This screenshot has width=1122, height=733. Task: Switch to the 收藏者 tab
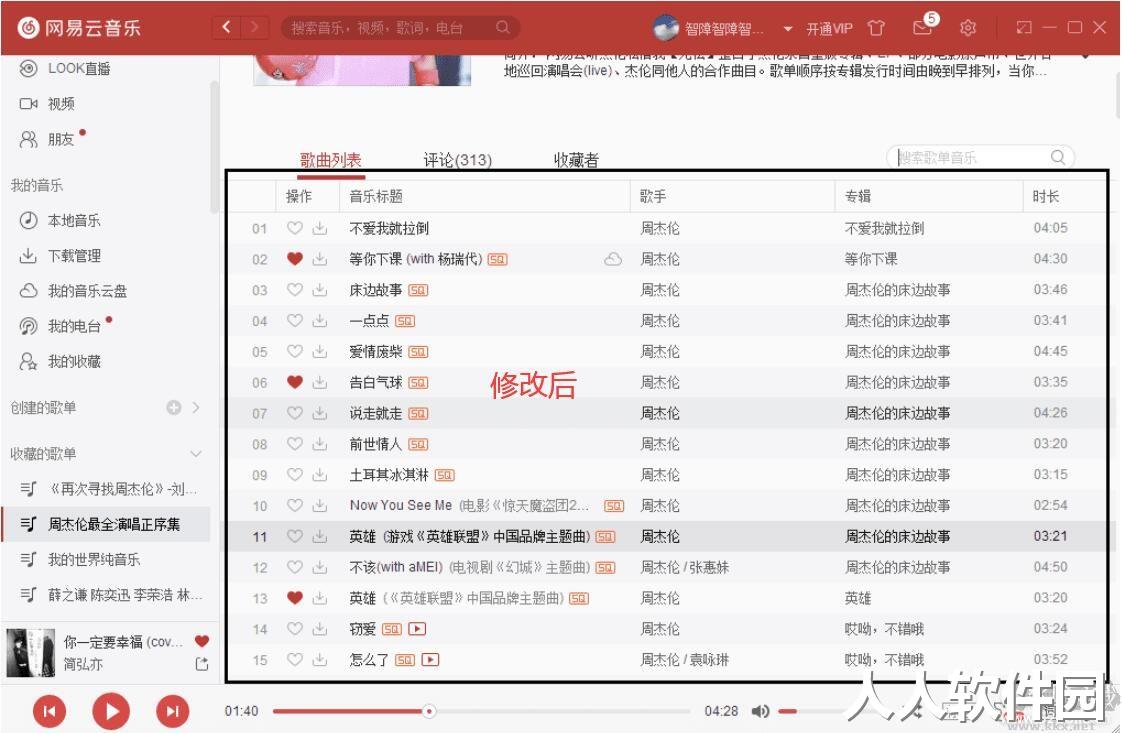[576, 160]
